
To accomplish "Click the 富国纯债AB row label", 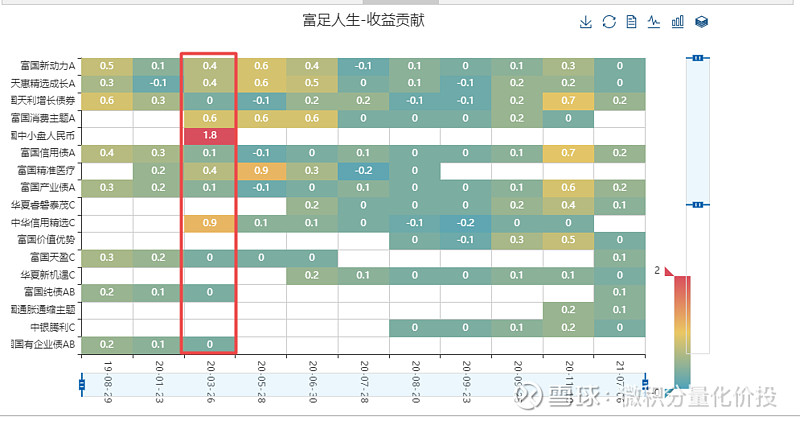I will (x=49, y=292).
